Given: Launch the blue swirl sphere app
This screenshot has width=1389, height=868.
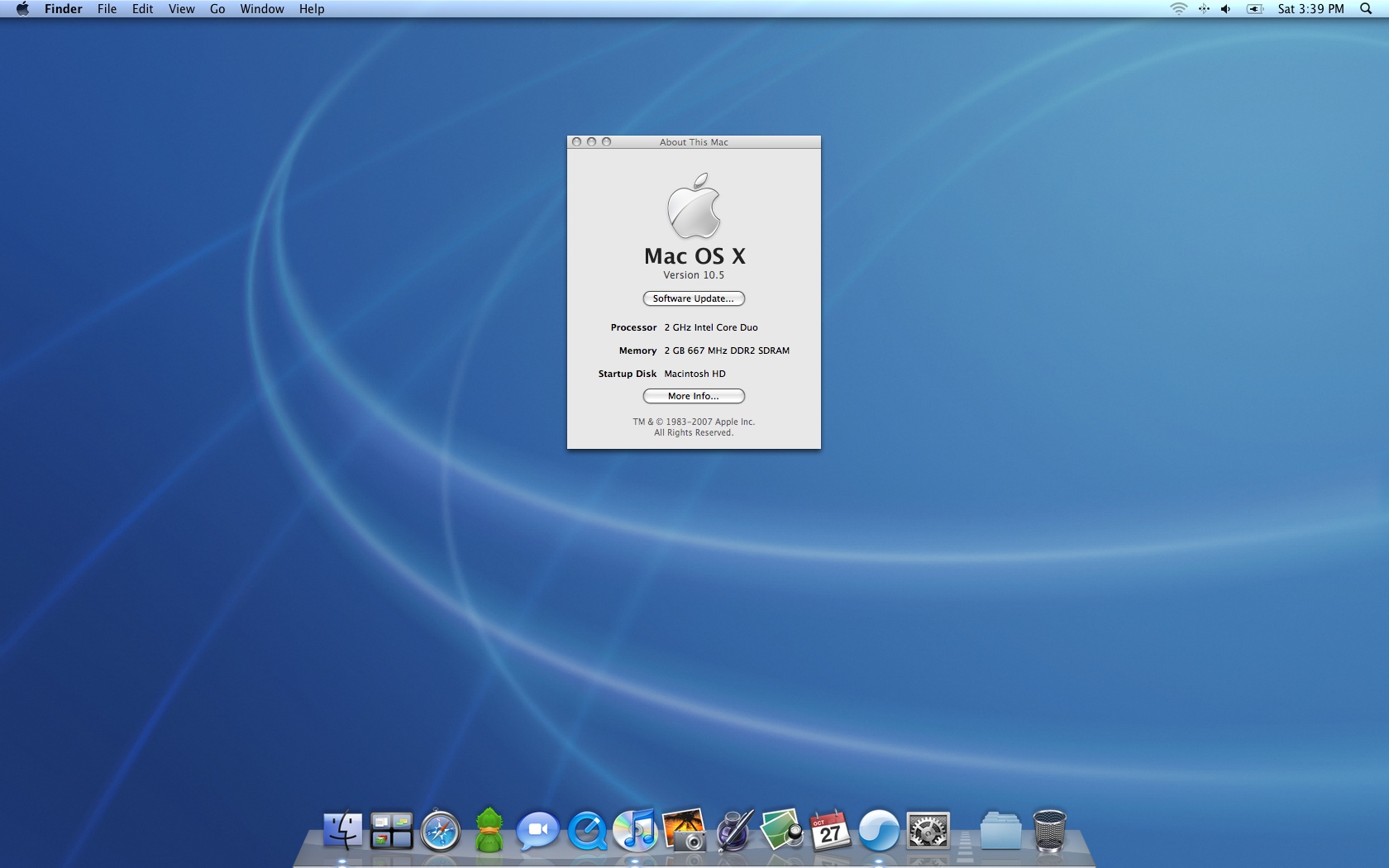Looking at the screenshot, I should (879, 831).
